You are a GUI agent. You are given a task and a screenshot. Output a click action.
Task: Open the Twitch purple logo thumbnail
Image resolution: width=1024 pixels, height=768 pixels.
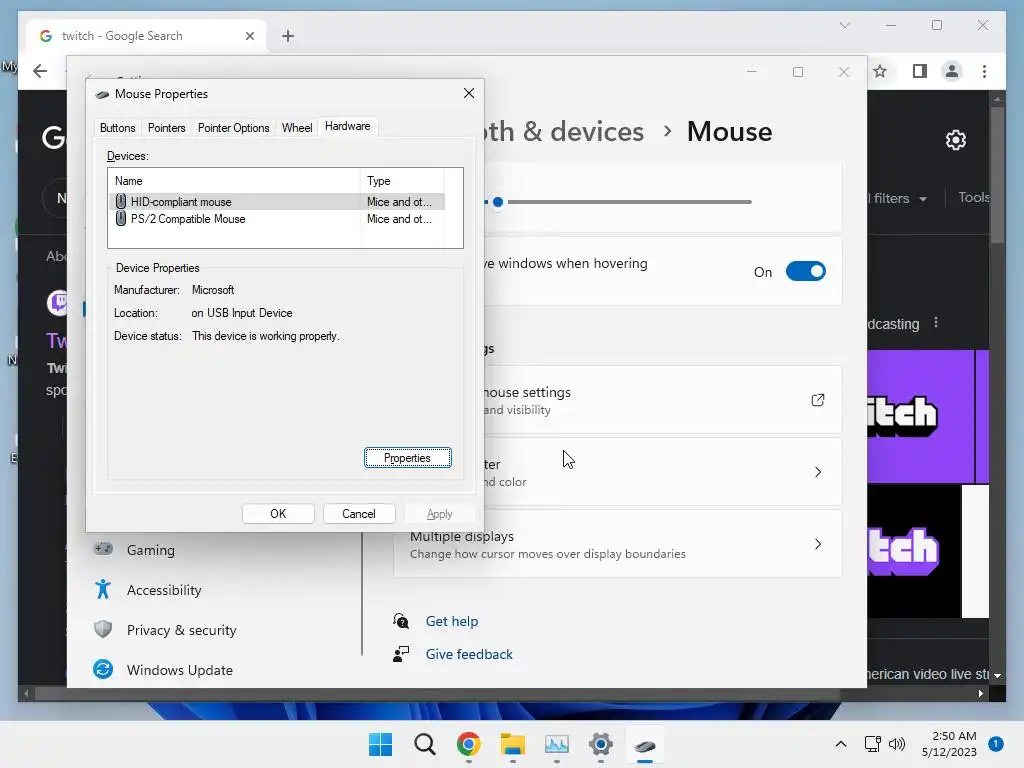pos(921,417)
